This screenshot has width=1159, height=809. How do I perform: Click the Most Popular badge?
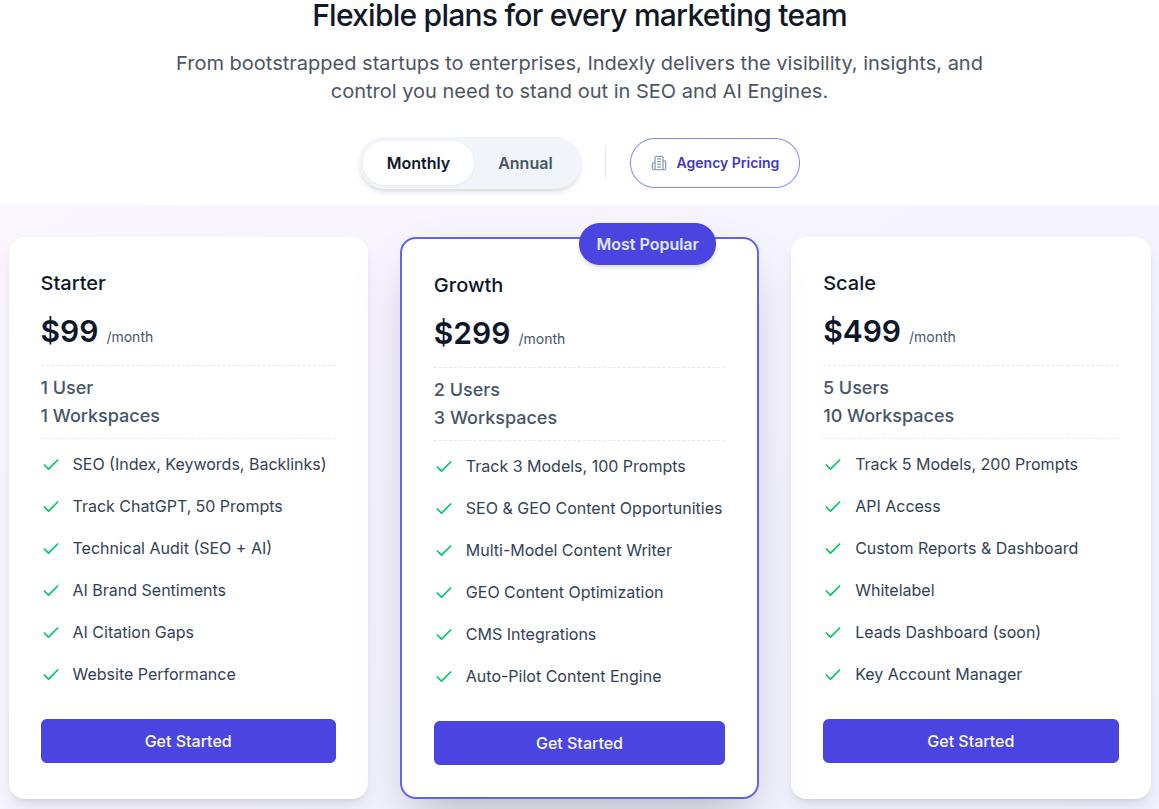point(647,244)
